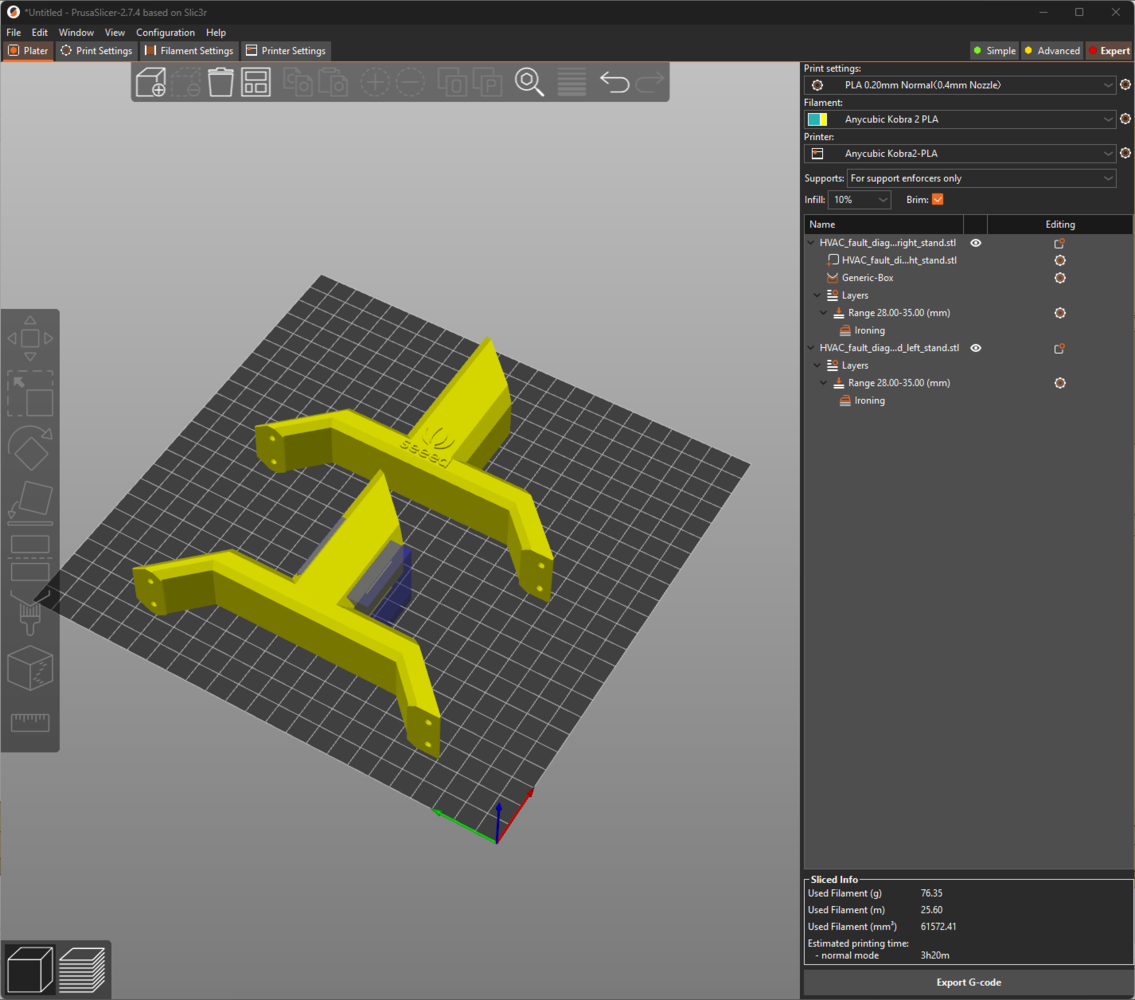Switch to sliced layers preview view
The height and width of the screenshot is (1000, 1135).
(x=82, y=968)
